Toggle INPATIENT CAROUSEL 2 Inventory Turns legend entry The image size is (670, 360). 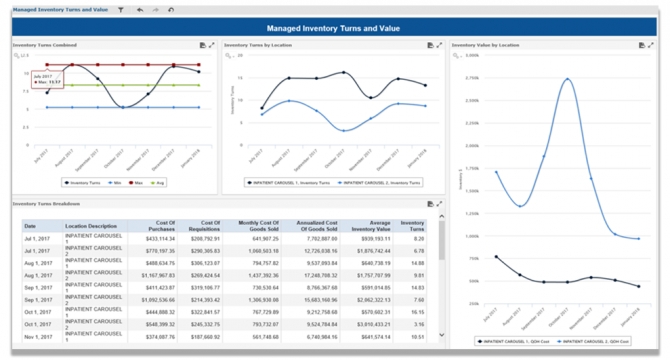click(379, 183)
